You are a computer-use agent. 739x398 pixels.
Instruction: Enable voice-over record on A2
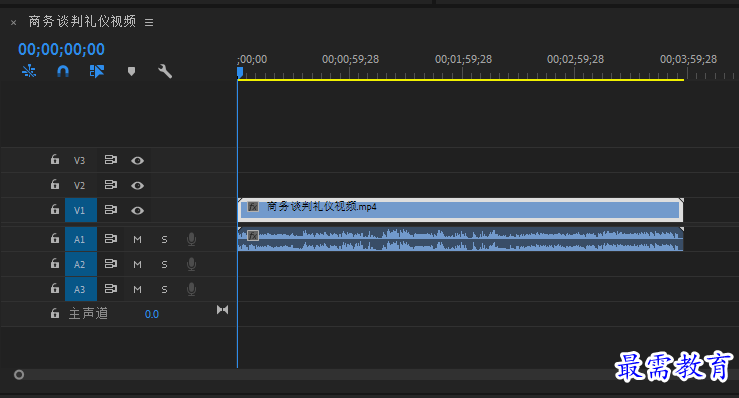point(191,265)
